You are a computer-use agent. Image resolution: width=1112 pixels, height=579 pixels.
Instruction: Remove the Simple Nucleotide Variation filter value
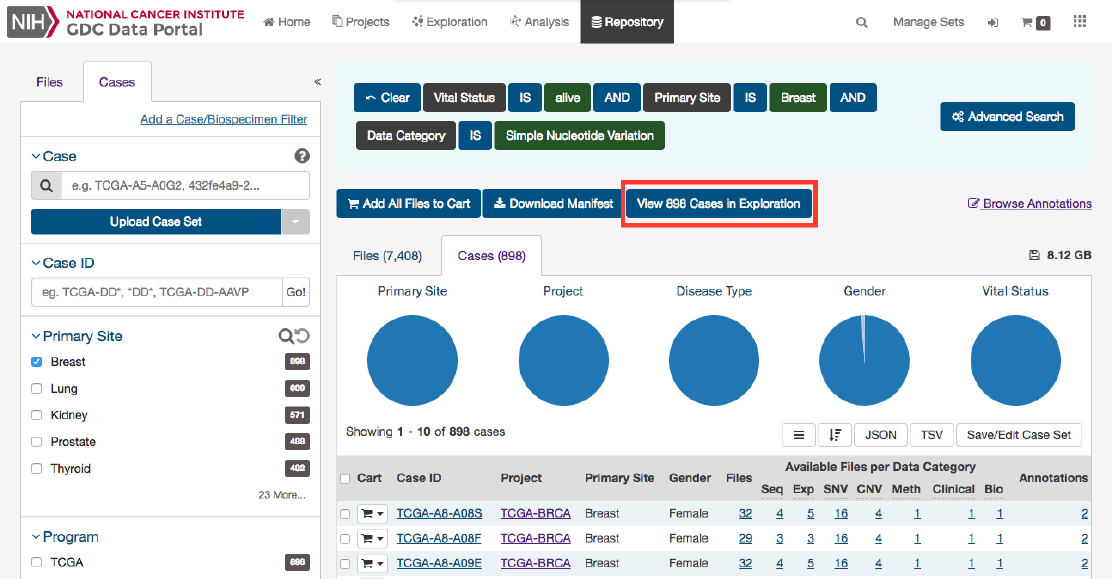point(579,136)
